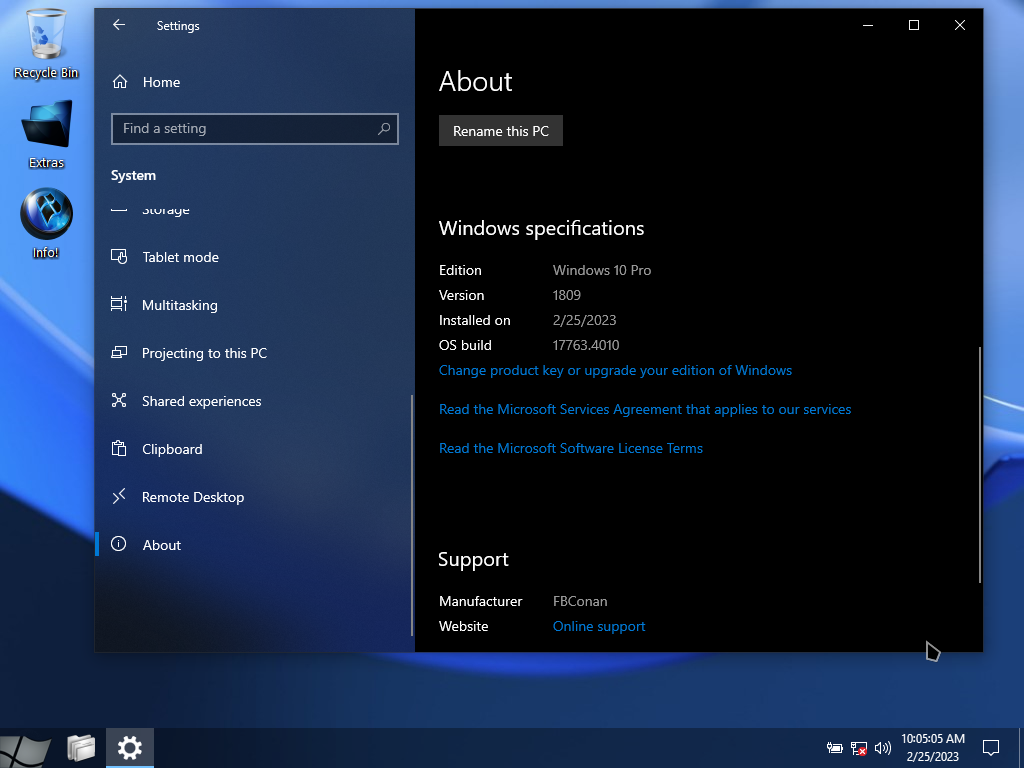Click Rename this PC button

pos(501,131)
